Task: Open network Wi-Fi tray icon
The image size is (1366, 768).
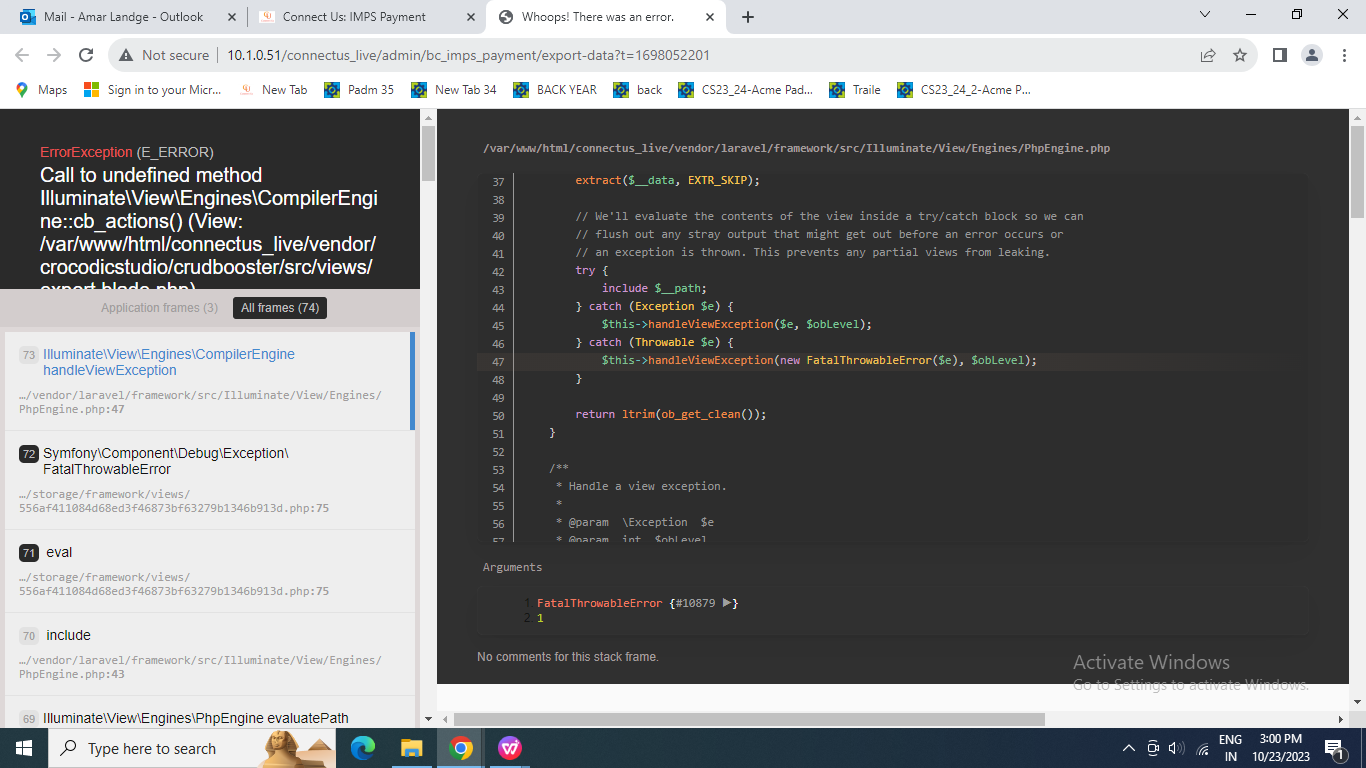Action: (1203, 748)
